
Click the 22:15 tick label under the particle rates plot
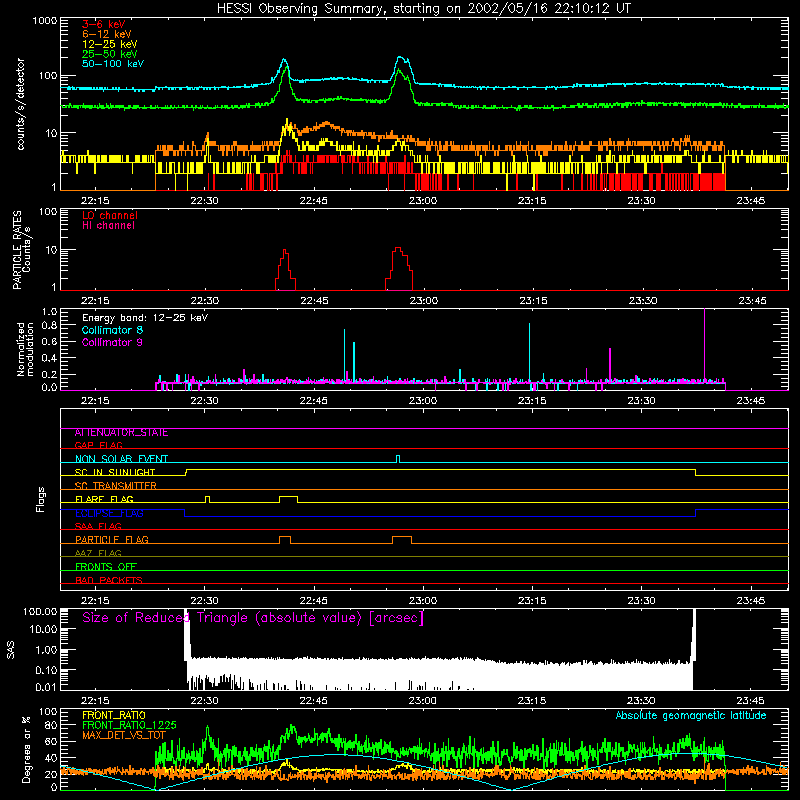pos(95,301)
